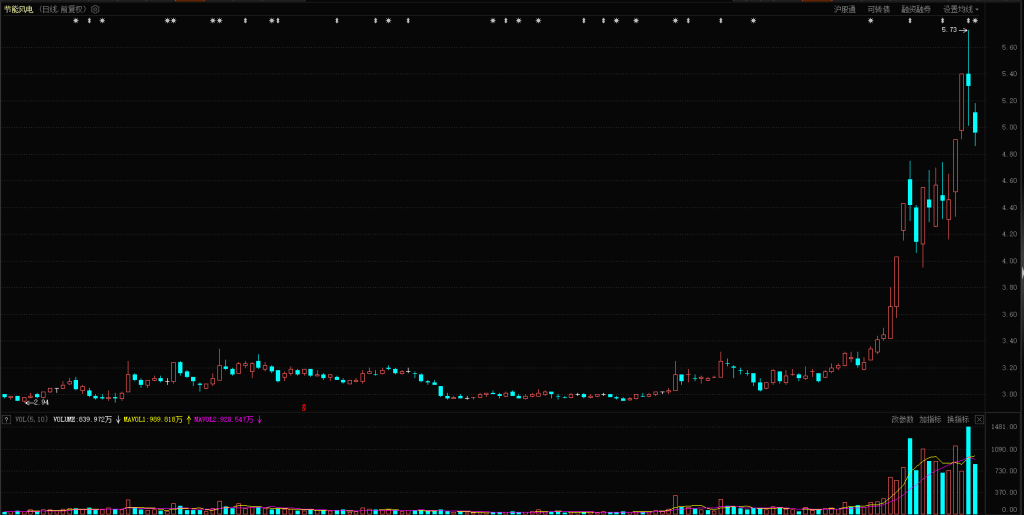This screenshot has width=1024, height=515.
Task: Open the 融资融券 tag
Action: [915, 9]
